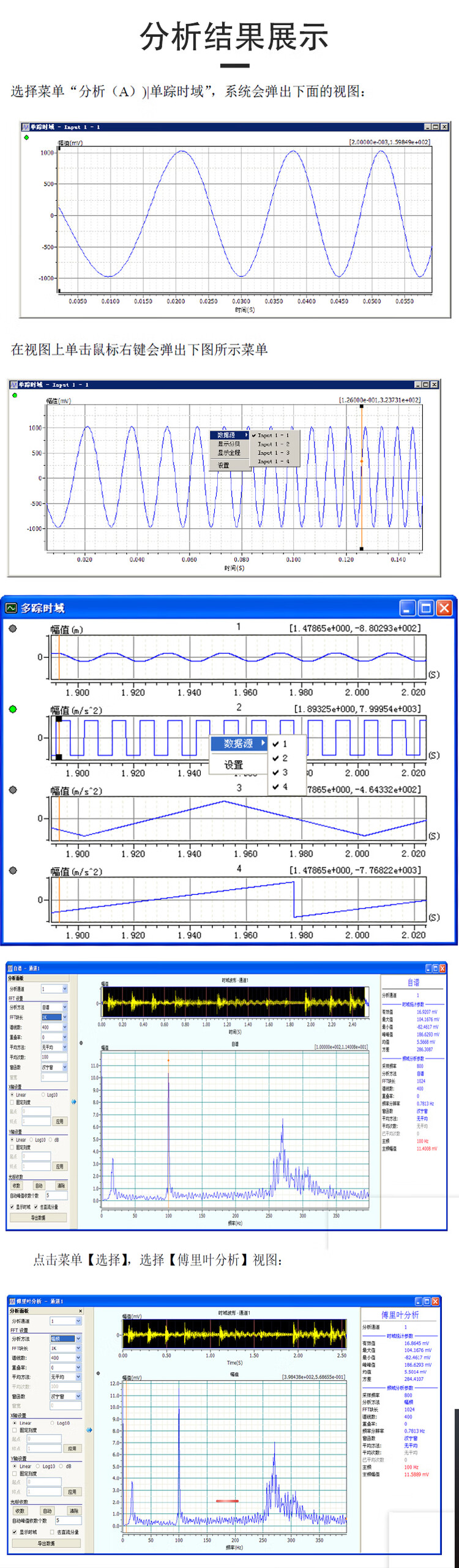The height and width of the screenshot is (1568, 459).
Task: Select Input 1 - 3 in the data source submenu
Action: coord(274,452)
